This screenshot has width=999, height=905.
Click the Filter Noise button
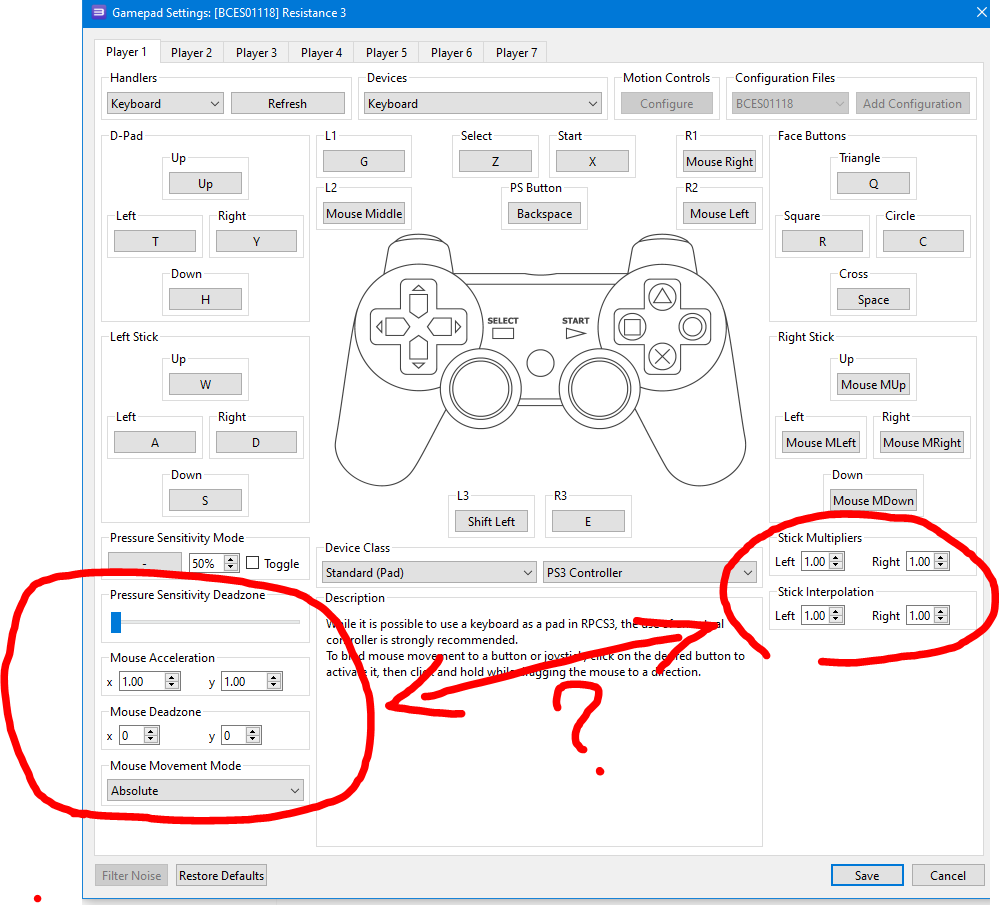(131, 876)
